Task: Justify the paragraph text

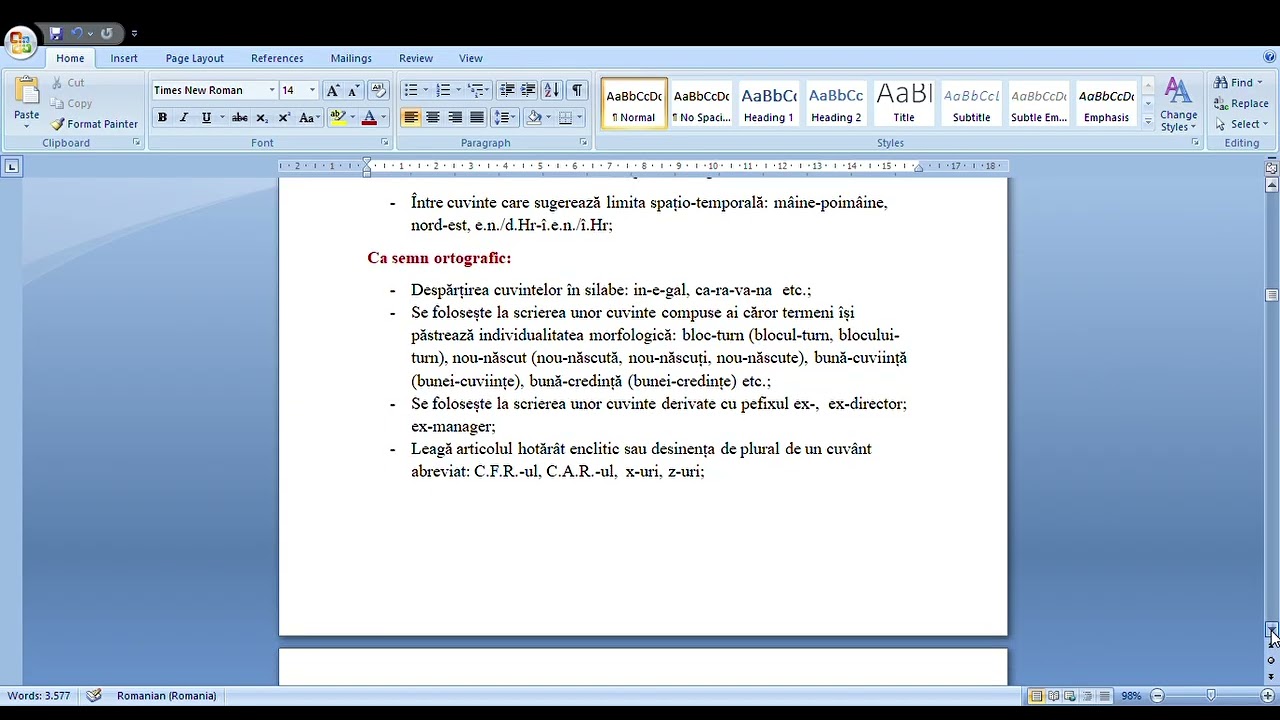Action: [477, 118]
